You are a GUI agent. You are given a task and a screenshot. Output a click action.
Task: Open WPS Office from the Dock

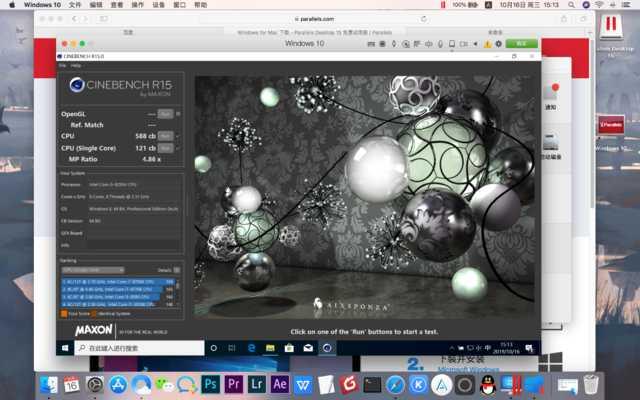click(303, 384)
